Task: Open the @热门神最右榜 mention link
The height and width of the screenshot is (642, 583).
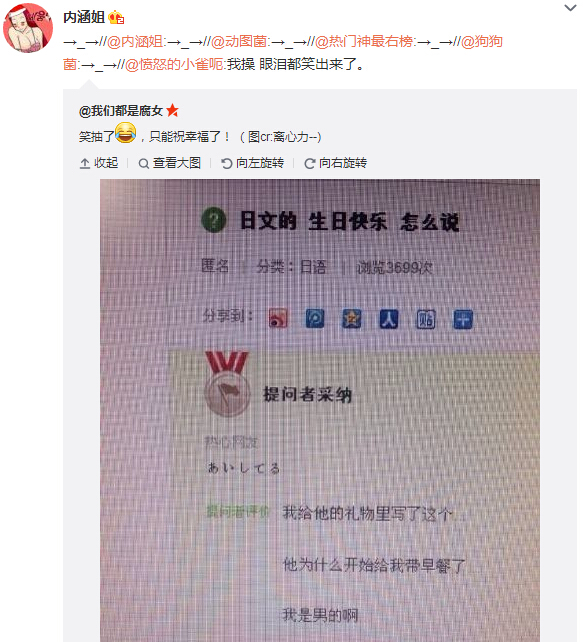Action: 364,41
